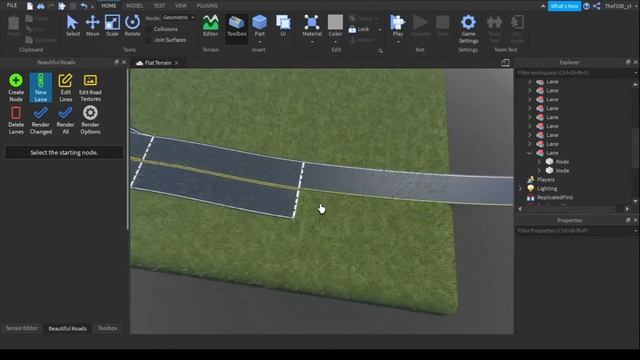640x360 pixels.
Task: Click the new file icon in quick access bar
Action: coord(30,6)
